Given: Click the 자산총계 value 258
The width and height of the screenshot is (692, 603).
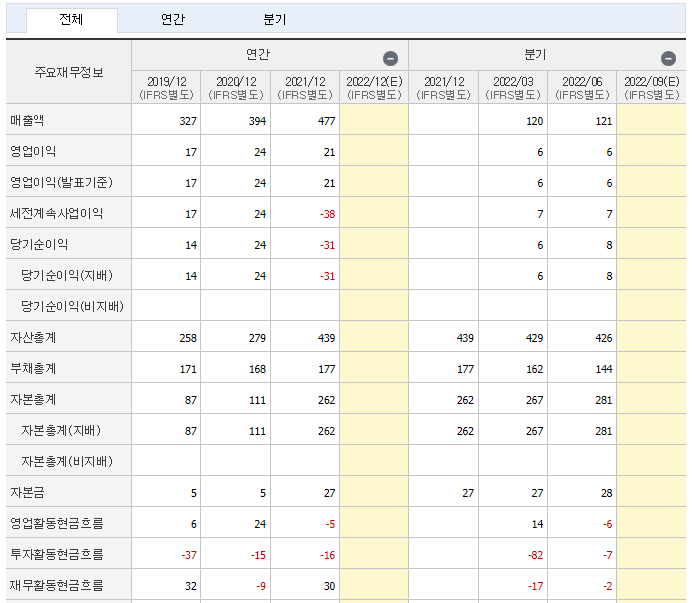Looking at the screenshot, I should pyautogui.click(x=188, y=338).
